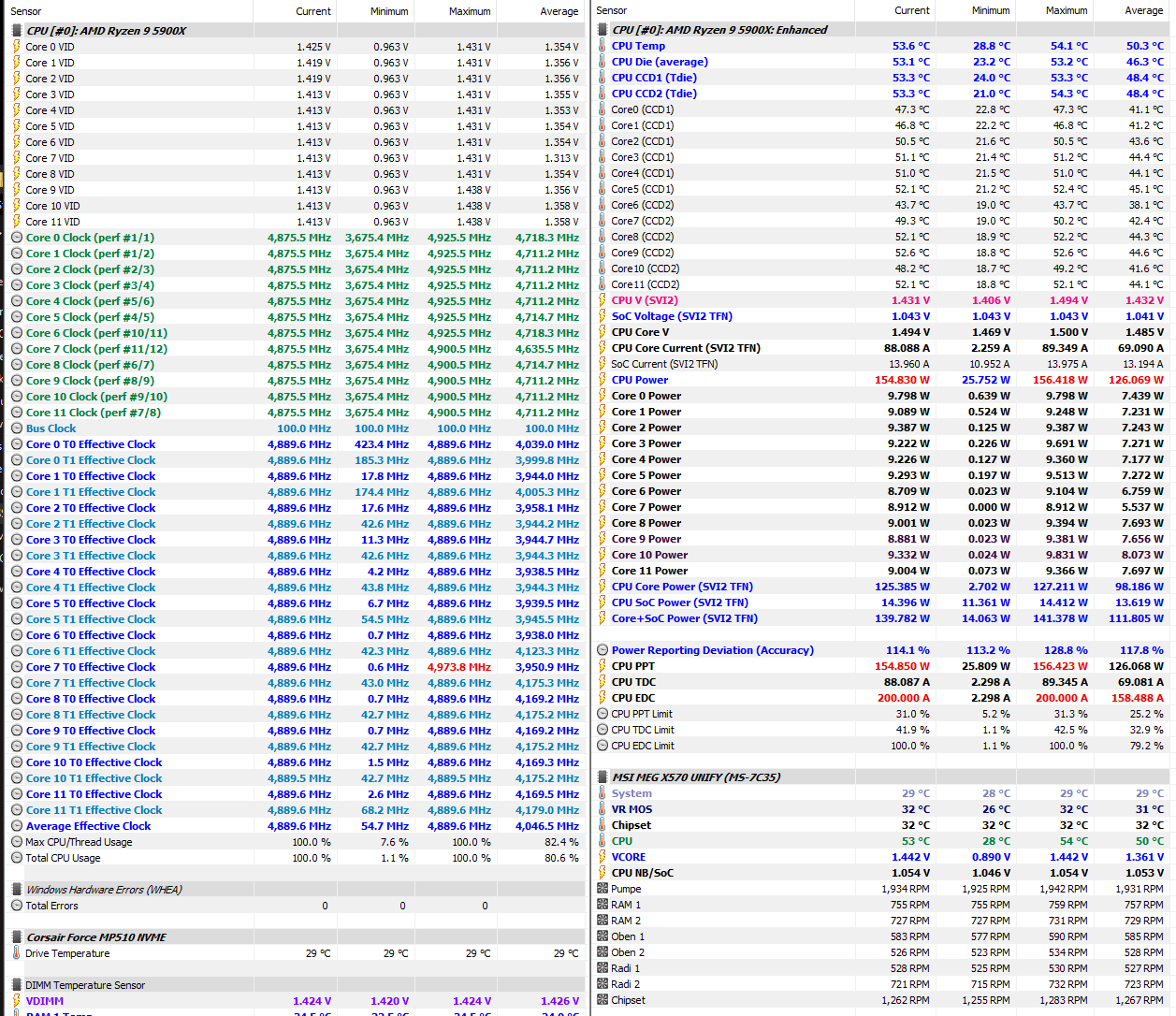Screen dimensions: 1176x1016
Task: Click the Core+SoC Power (SVI2 TFN) label
Action: tap(685, 618)
